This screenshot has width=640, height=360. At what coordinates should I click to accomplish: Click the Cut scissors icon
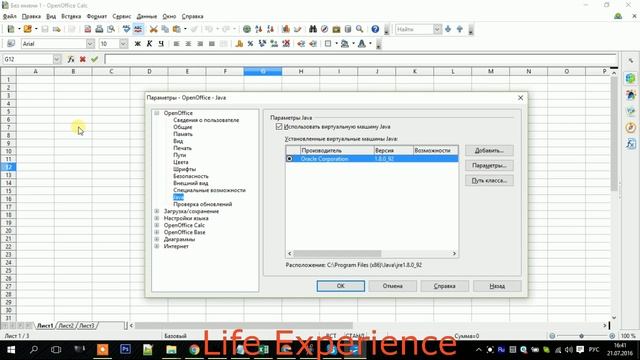click(153, 29)
